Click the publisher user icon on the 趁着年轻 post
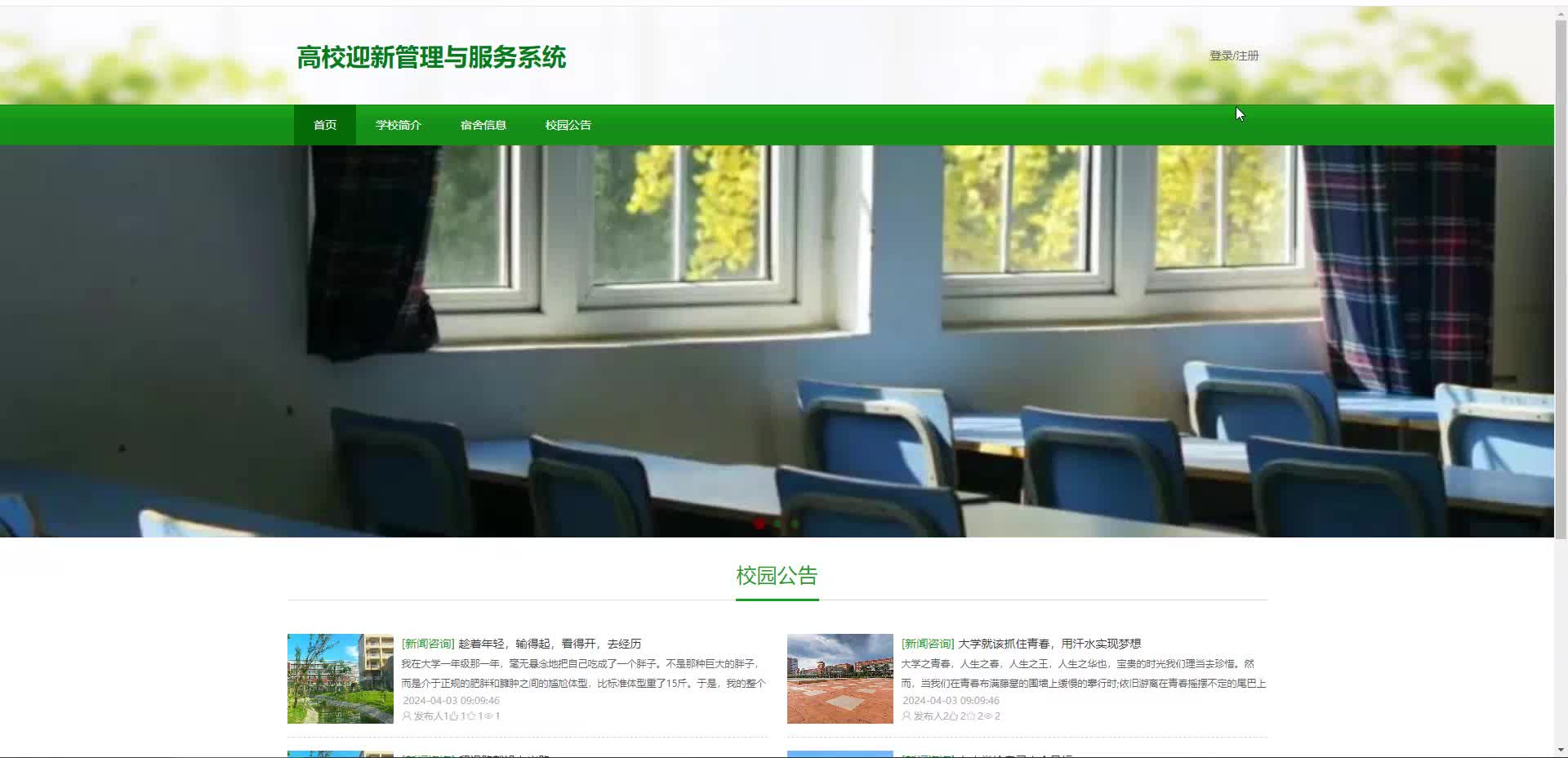The image size is (1568, 758). click(407, 716)
